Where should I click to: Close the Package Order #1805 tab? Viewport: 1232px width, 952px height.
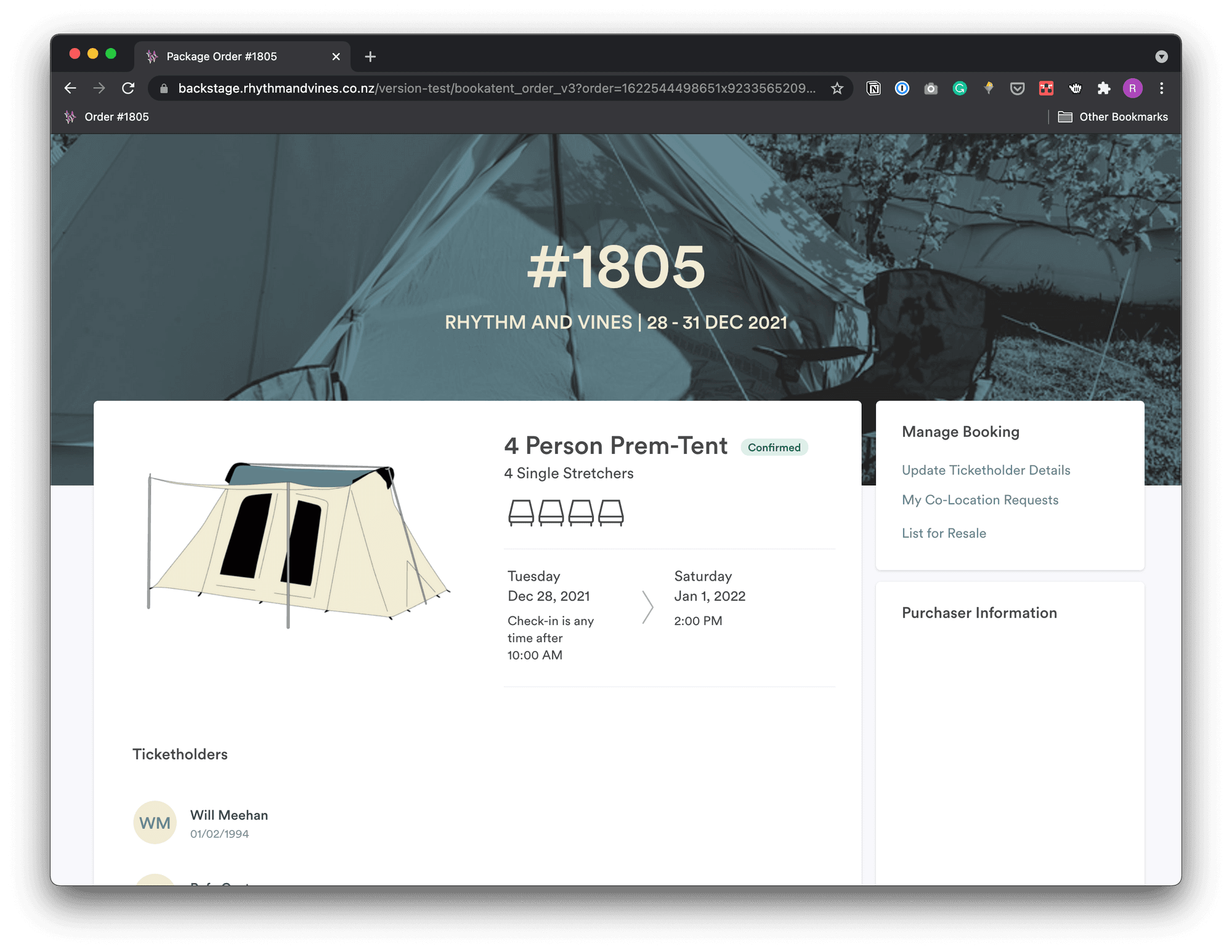336,57
